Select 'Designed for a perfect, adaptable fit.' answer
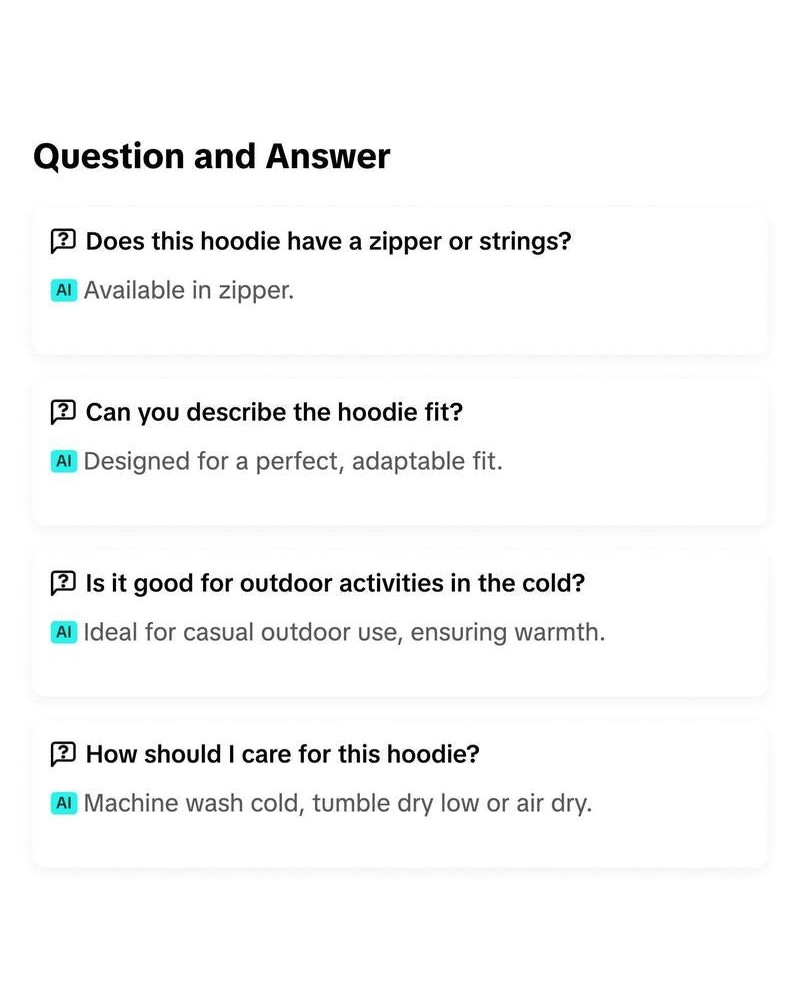Image resolution: width=800 pixels, height=1000 pixels. 293,462
